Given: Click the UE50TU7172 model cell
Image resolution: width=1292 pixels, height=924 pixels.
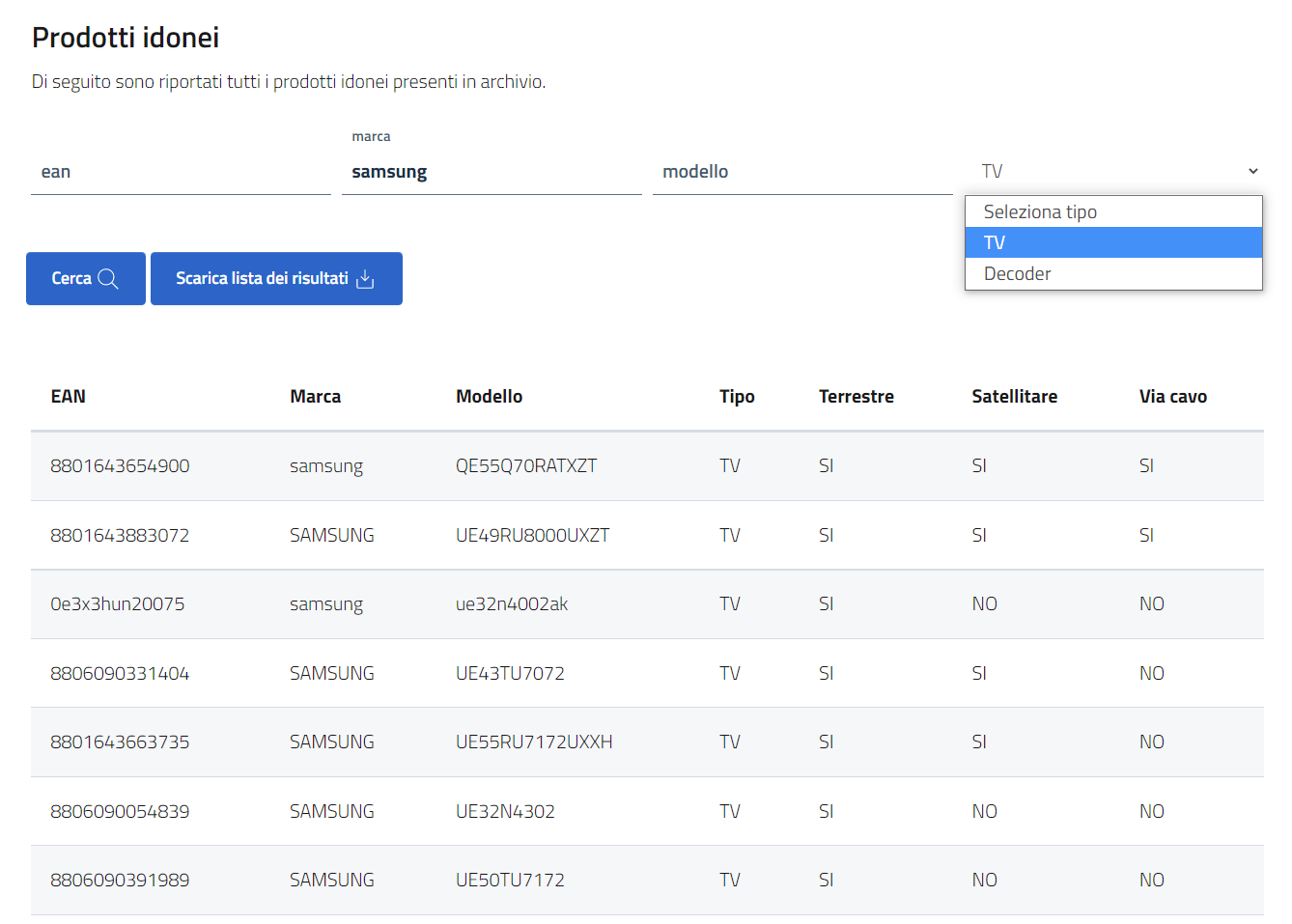Looking at the screenshot, I should (510, 881).
